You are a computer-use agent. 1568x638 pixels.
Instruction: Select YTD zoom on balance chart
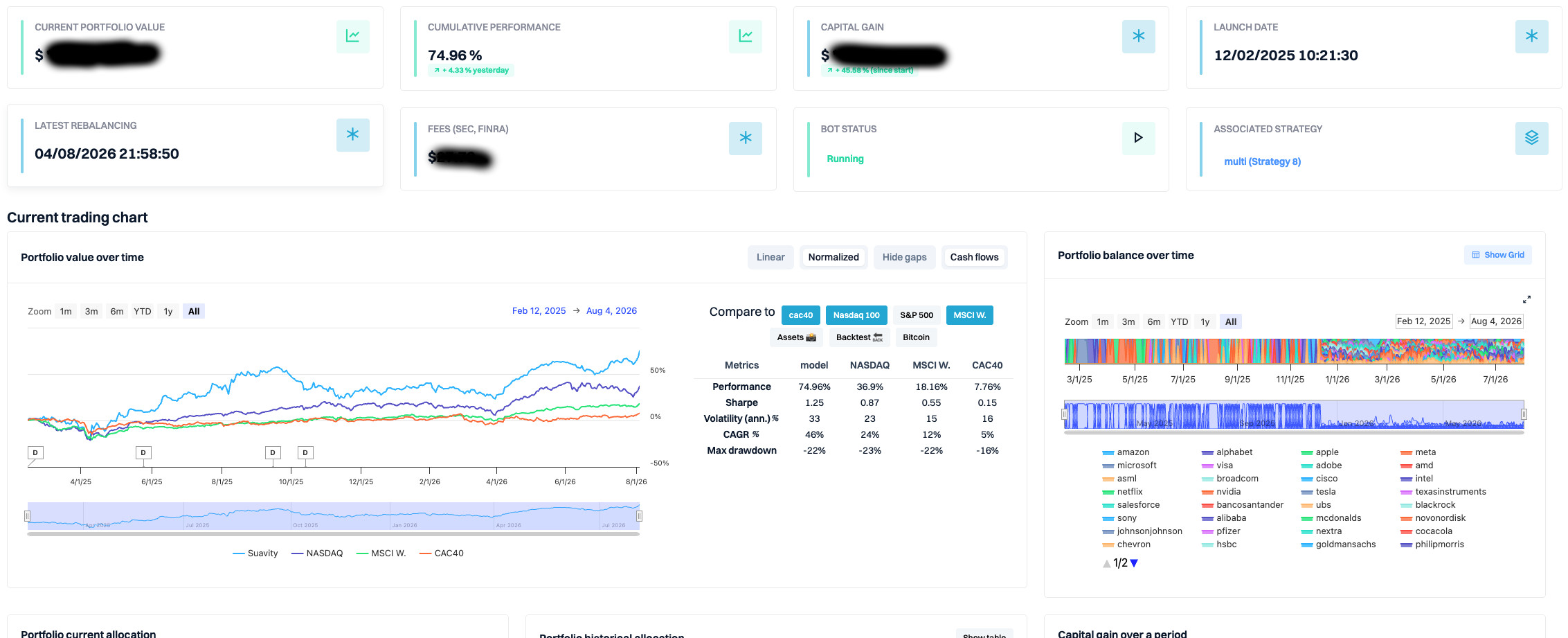tap(1179, 322)
